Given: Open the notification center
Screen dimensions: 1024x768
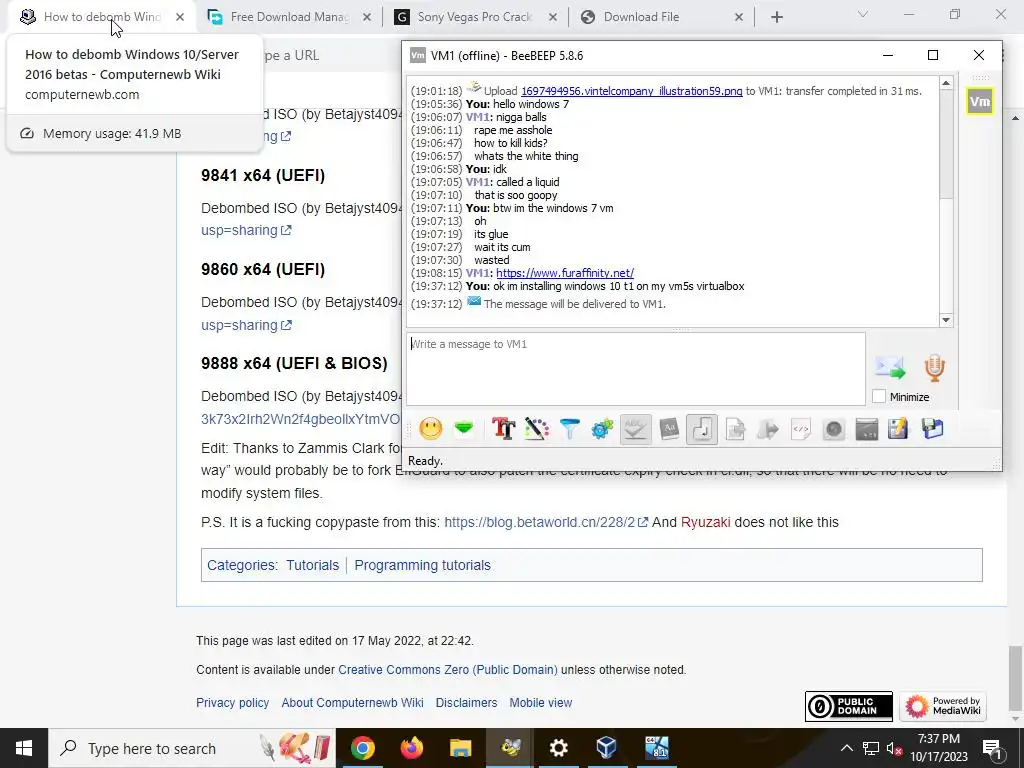Looking at the screenshot, I should point(993,748).
